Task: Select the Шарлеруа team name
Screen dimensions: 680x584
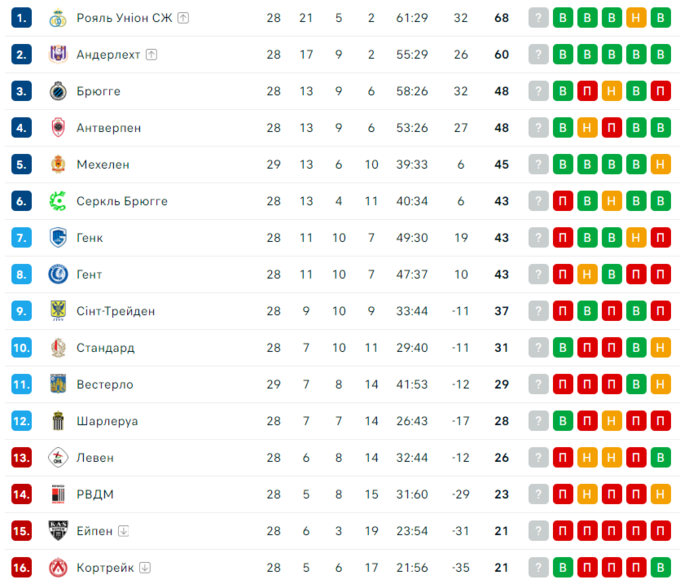Action: tap(107, 421)
